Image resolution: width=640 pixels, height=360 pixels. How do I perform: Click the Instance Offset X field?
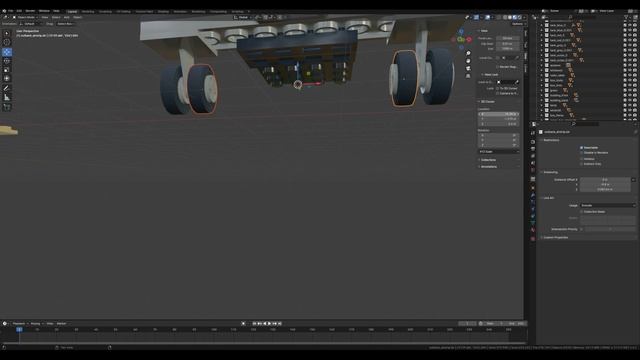pos(605,180)
